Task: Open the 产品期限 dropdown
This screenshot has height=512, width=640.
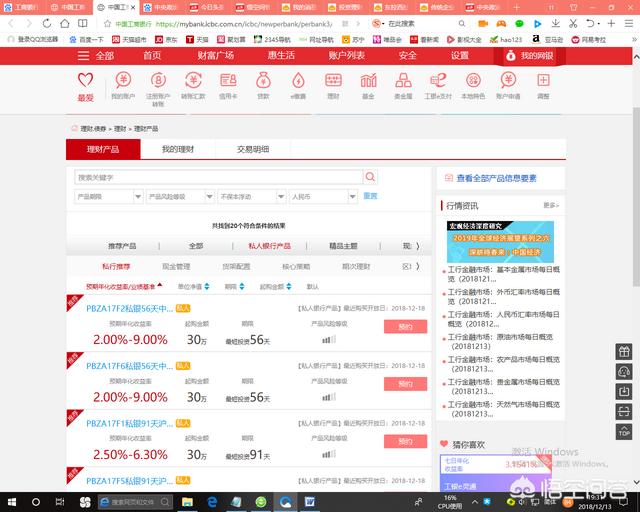Action: pyautogui.click(x=109, y=196)
